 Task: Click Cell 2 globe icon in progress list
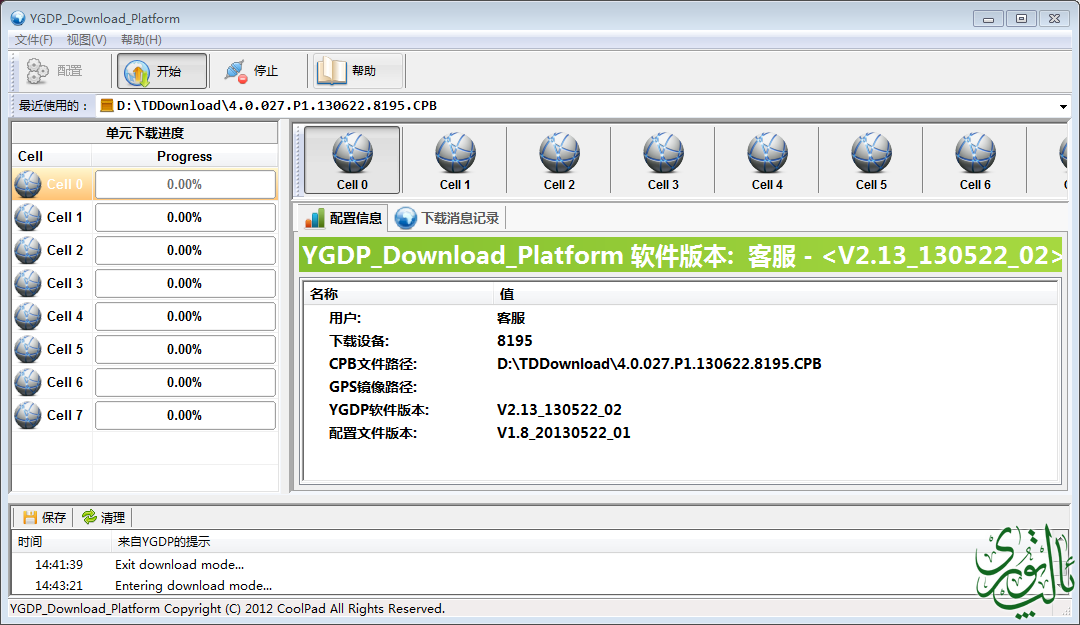pos(28,251)
